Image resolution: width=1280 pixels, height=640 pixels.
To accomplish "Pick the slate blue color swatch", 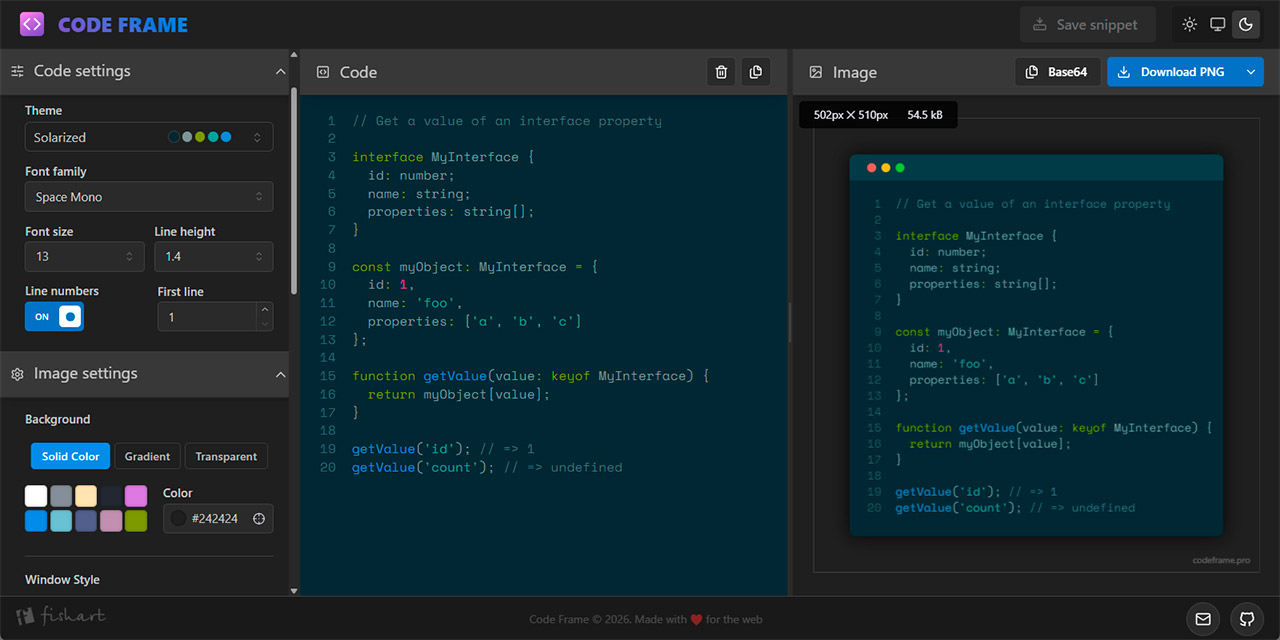I will (86, 521).
